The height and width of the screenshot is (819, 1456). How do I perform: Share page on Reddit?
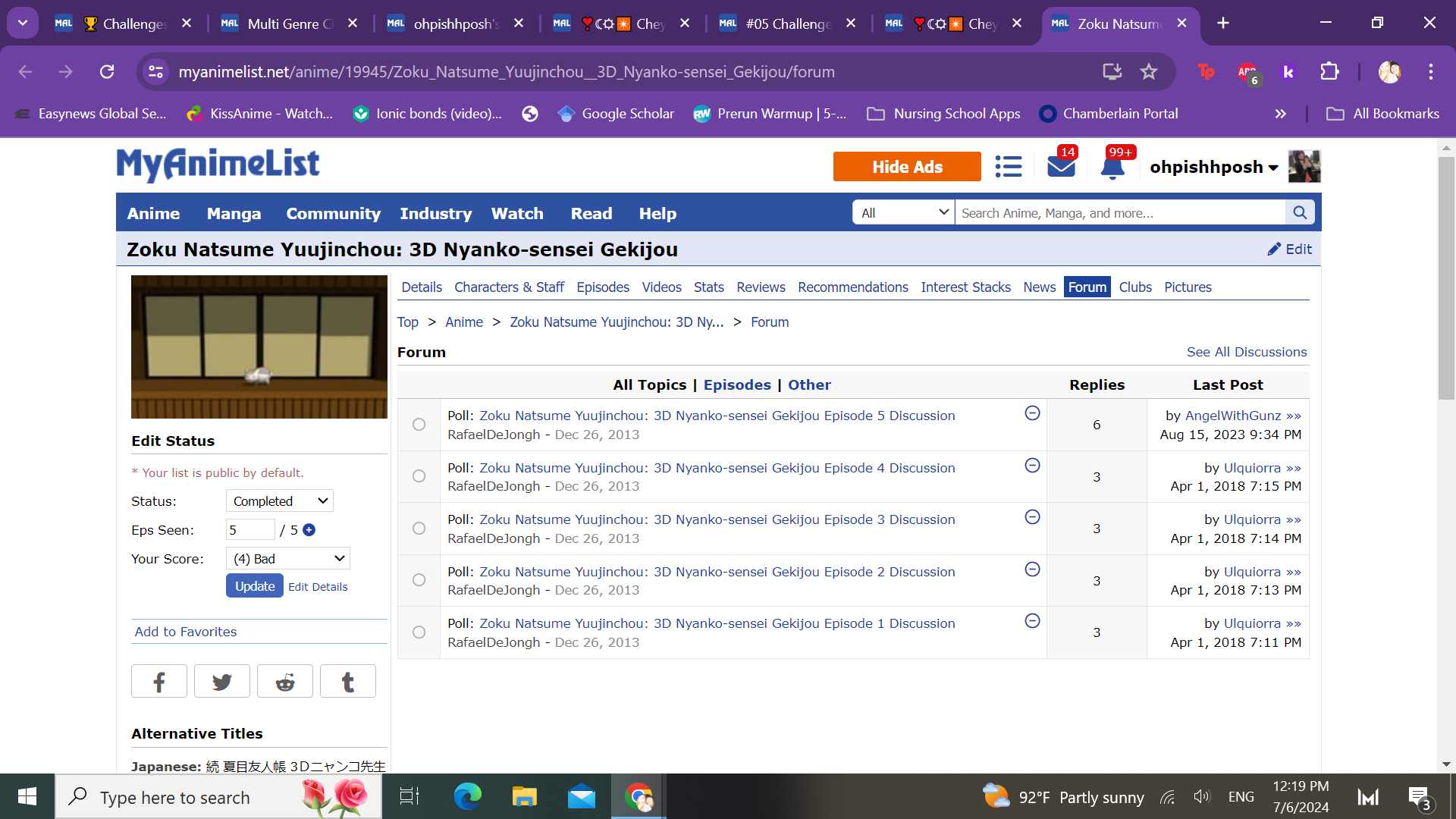285,682
